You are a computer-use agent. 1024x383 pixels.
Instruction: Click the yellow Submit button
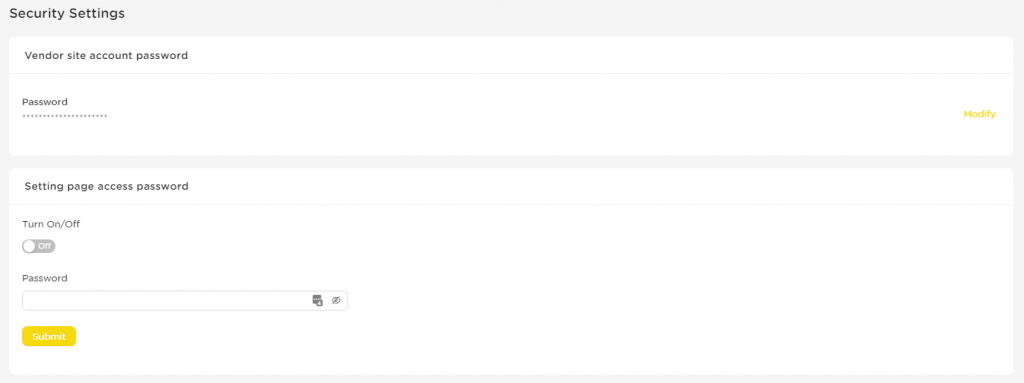tap(49, 336)
